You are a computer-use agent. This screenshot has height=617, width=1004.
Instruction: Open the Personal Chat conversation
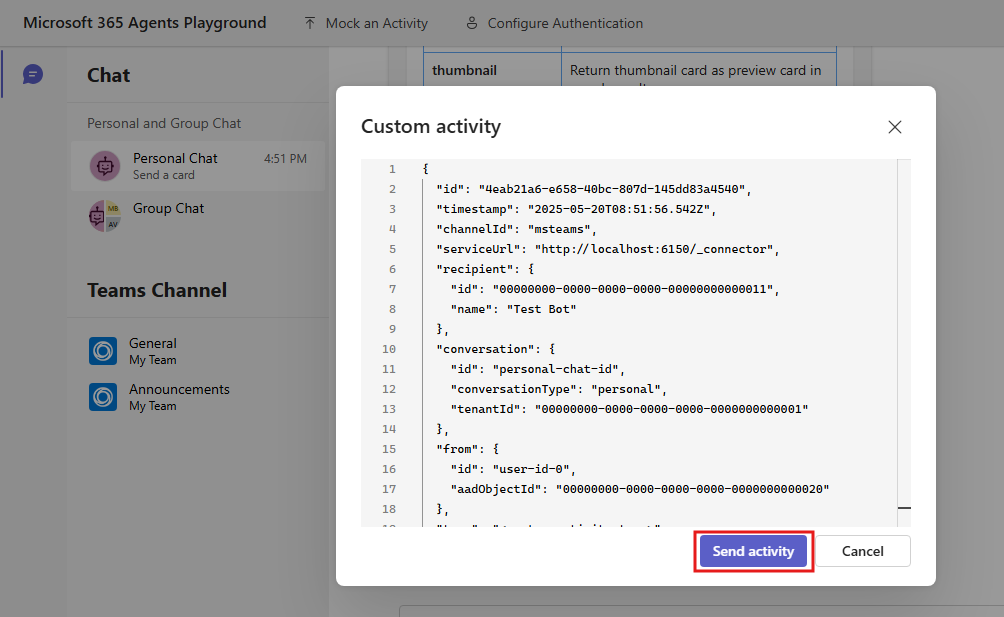click(x=198, y=166)
